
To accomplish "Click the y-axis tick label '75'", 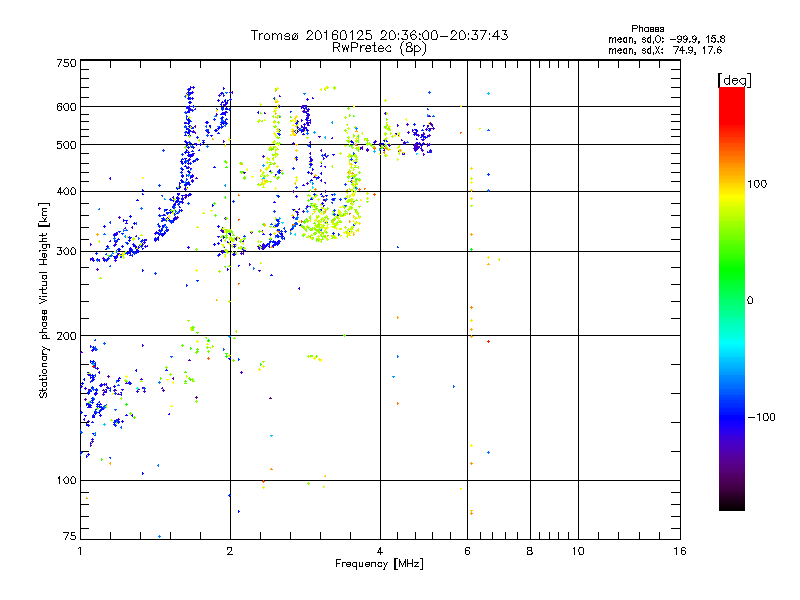I will coord(69,536).
